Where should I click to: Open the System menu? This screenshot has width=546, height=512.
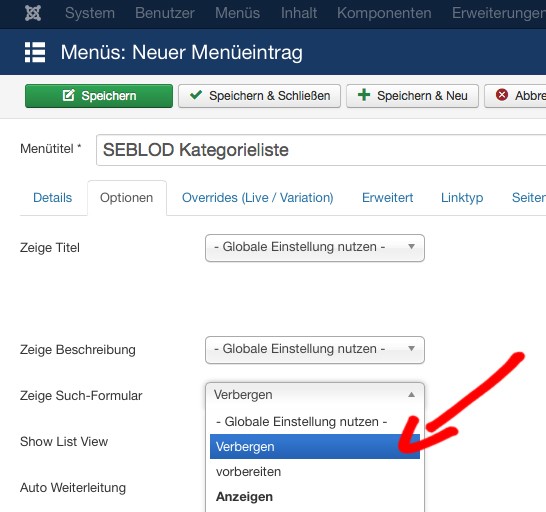pos(90,13)
